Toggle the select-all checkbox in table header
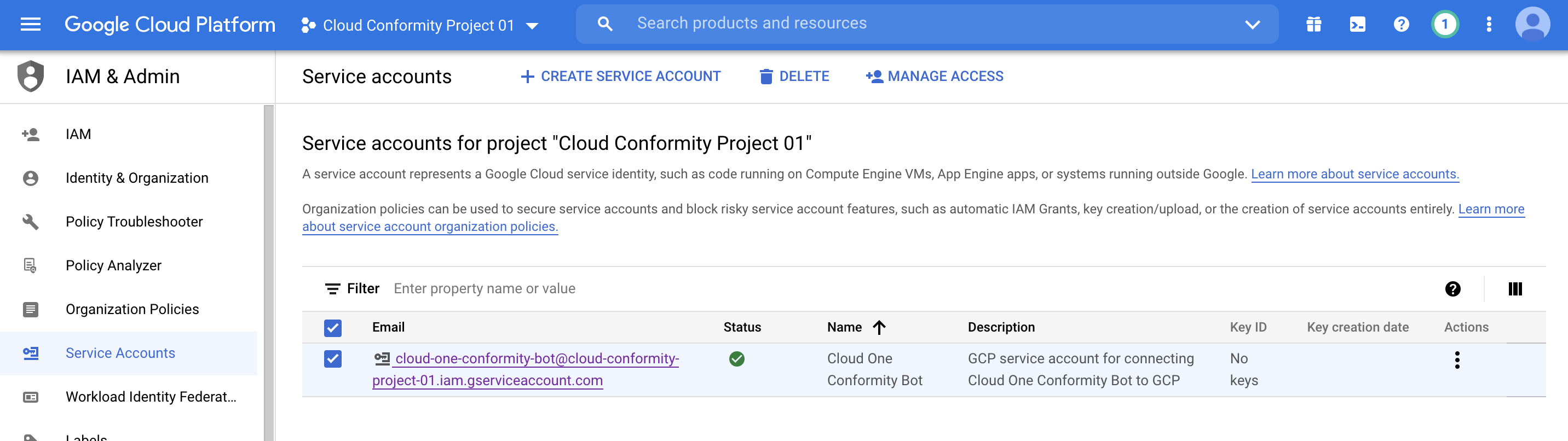This screenshot has height=441, width=1568. [x=332, y=328]
